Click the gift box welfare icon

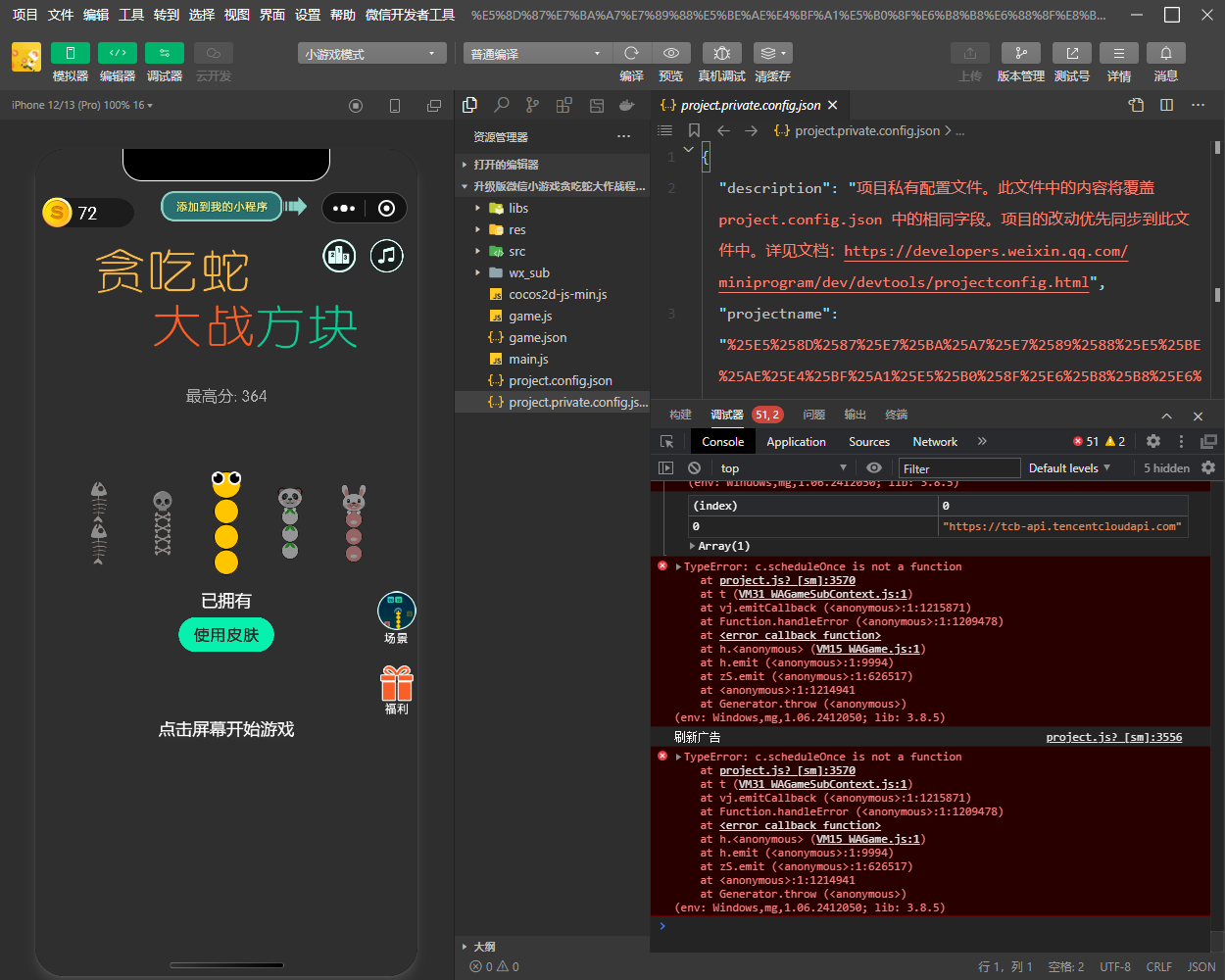(x=397, y=683)
